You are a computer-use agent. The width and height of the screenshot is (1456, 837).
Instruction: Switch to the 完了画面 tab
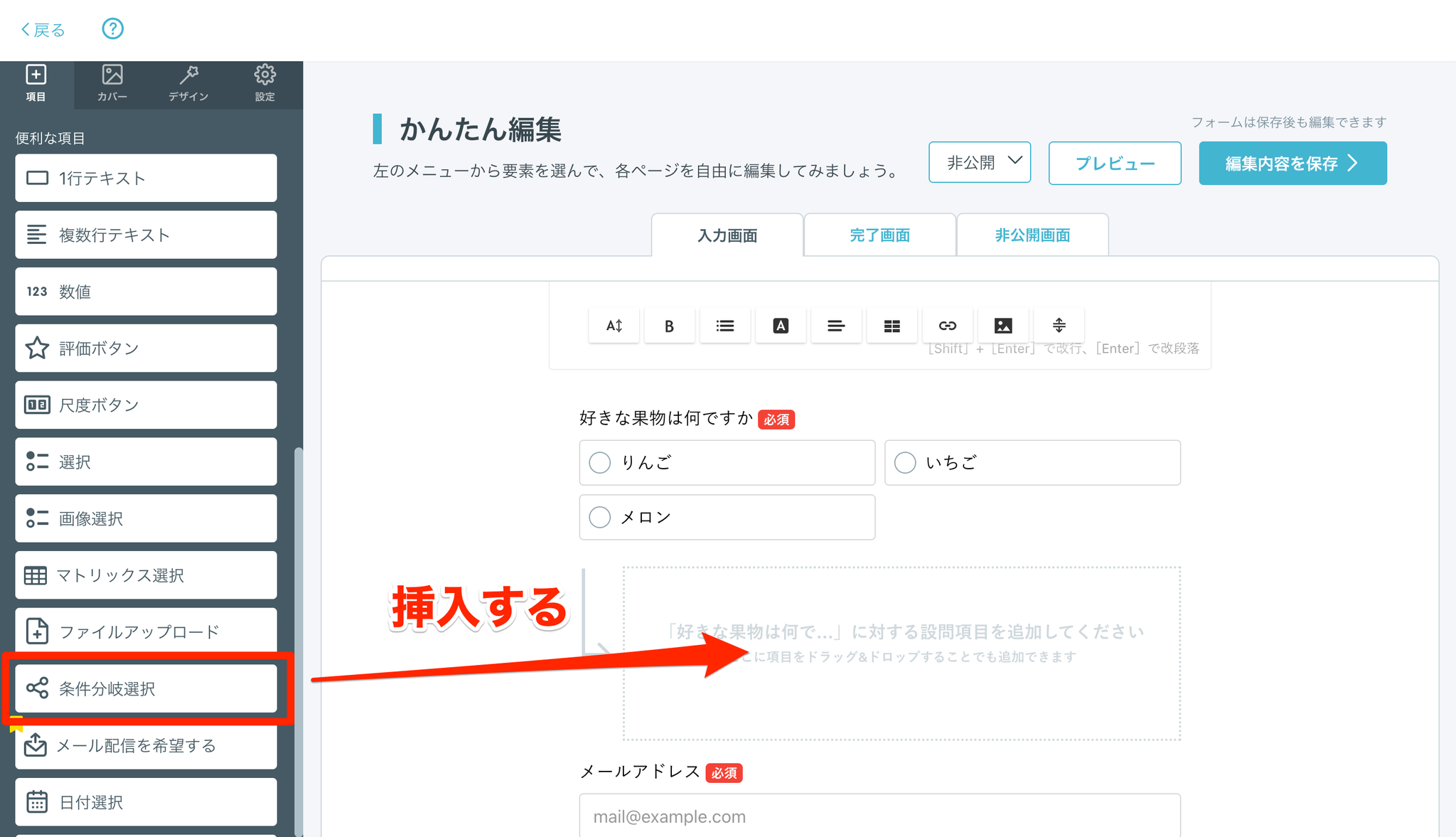[x=879, y=235]
